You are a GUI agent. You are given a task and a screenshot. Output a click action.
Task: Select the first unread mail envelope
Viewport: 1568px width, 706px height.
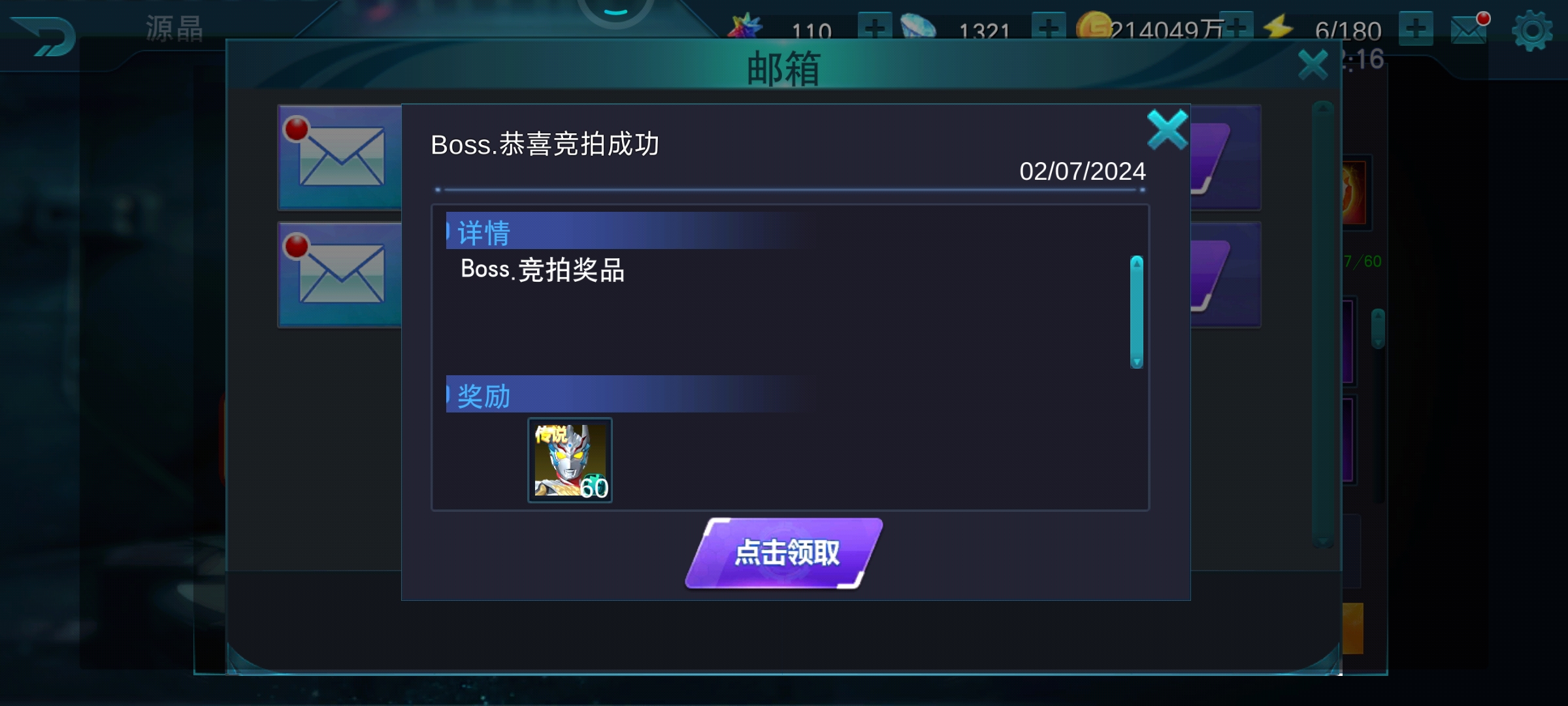click(340, 157)
